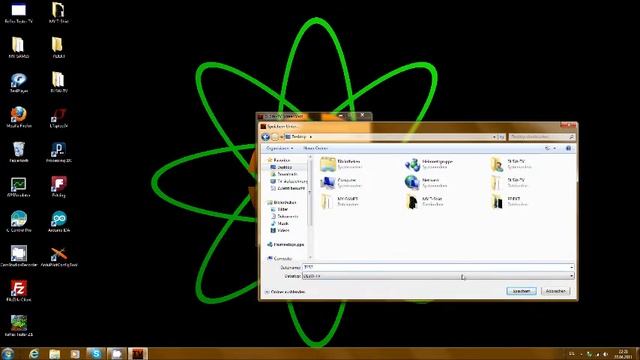Viewport: 640px width, 360px height.
Task: Click into the Dateiname input field
Action: coord(436,267)
